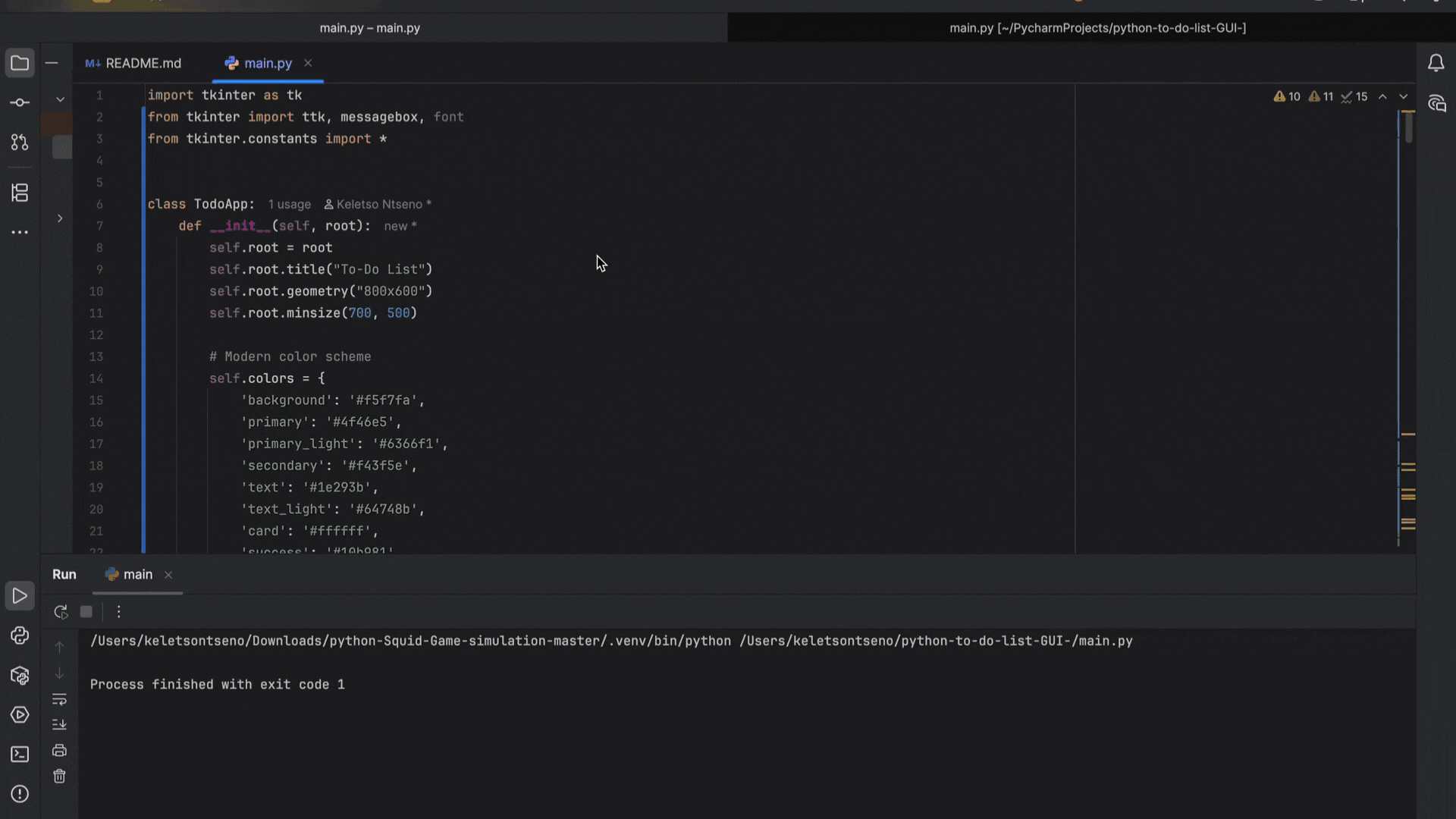Click the Process finished exit code text

[217, 685]
